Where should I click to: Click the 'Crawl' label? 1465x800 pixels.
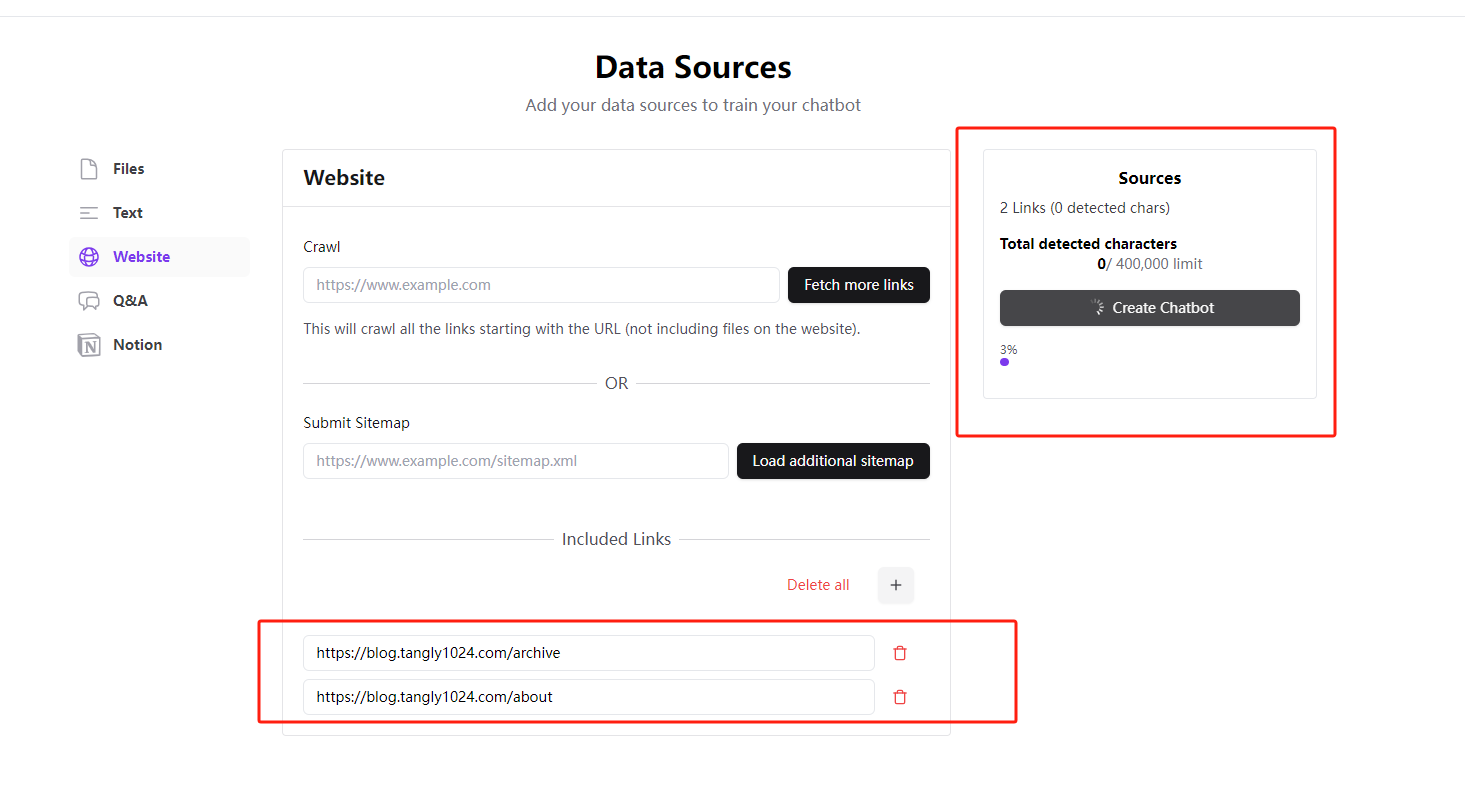tap(322, 247)
